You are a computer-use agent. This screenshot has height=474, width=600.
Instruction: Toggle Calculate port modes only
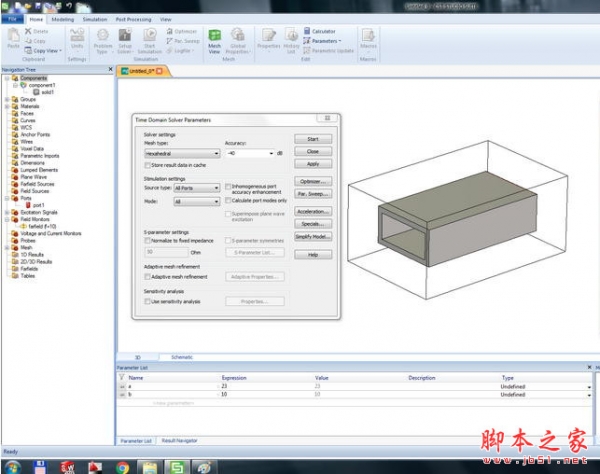pos(228,200)
